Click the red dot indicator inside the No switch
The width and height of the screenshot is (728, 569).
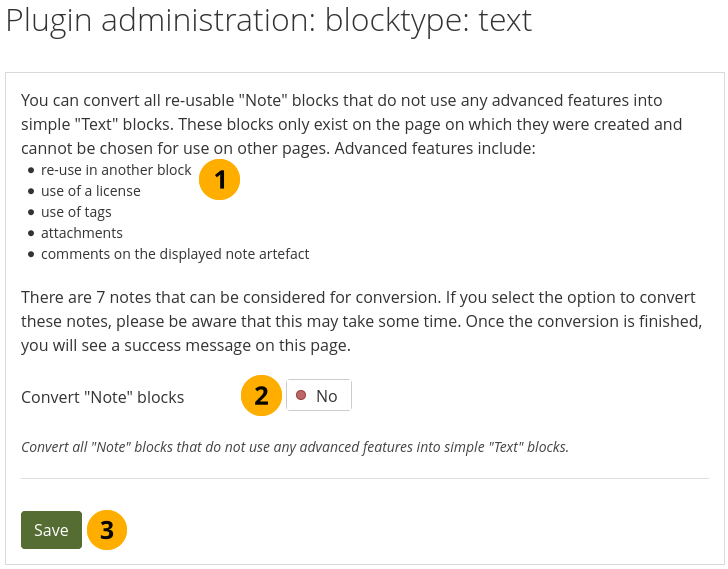[x=301, y=396]
